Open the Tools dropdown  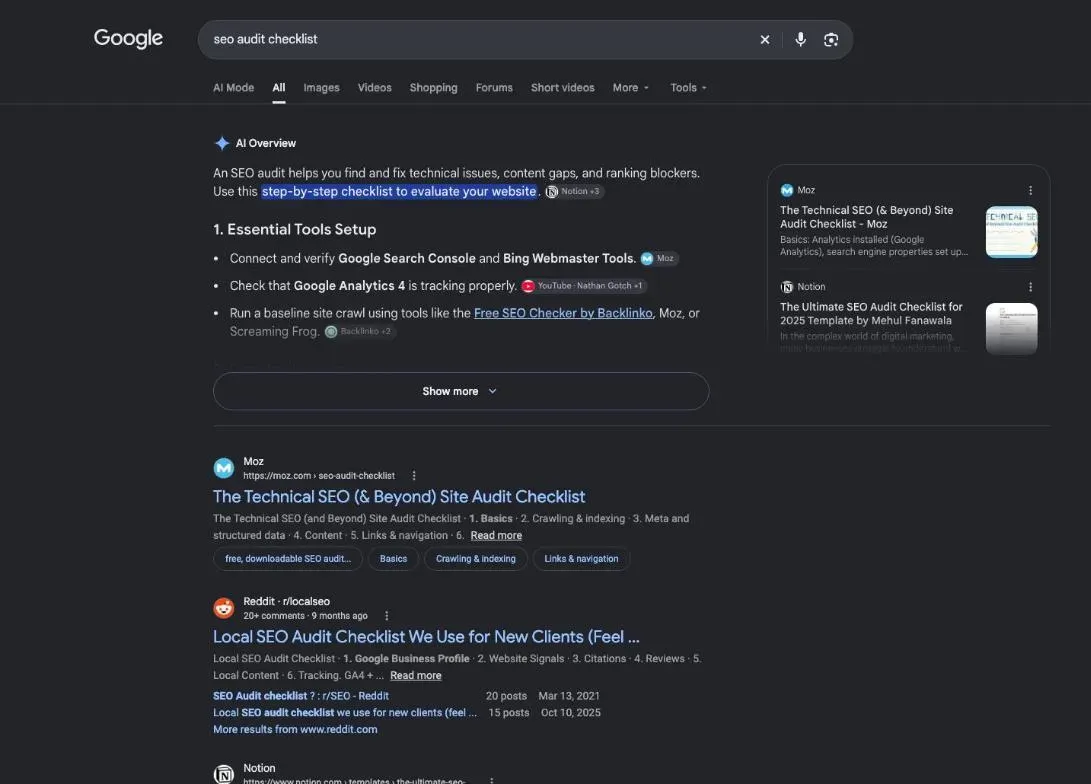688,88
